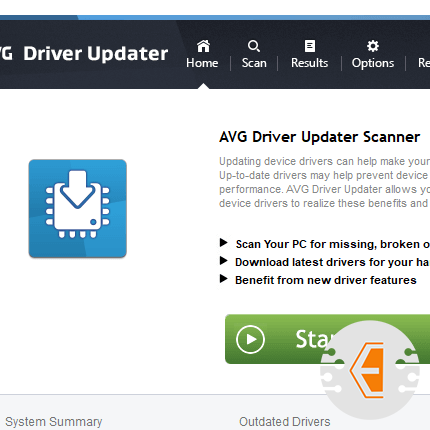Click the Options gear icon
Image resolution: width=430 pixels, height=430 pixels.
373,46
